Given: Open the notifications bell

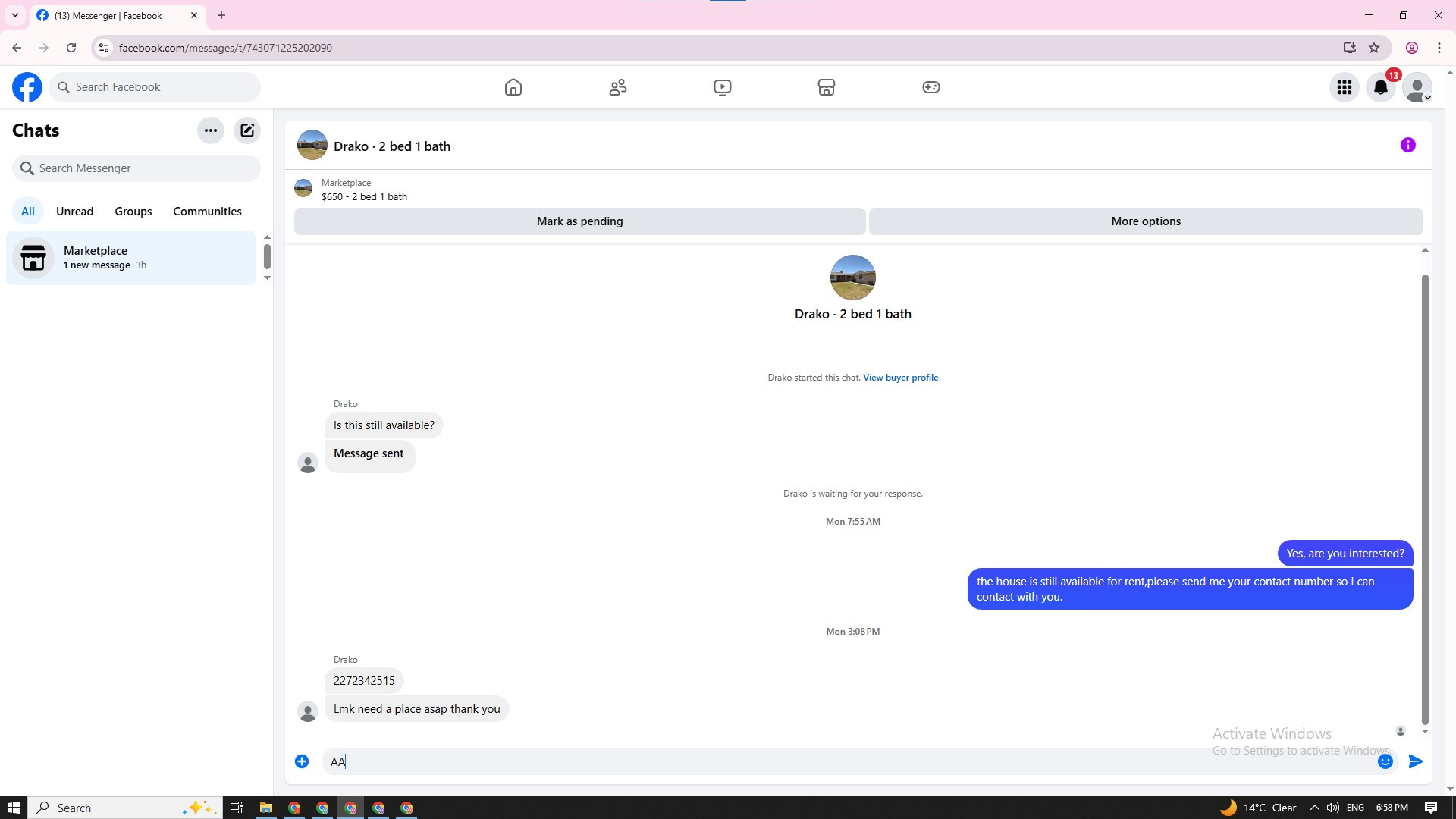Looking at the screenshot, I should [x=1381, y=87].
